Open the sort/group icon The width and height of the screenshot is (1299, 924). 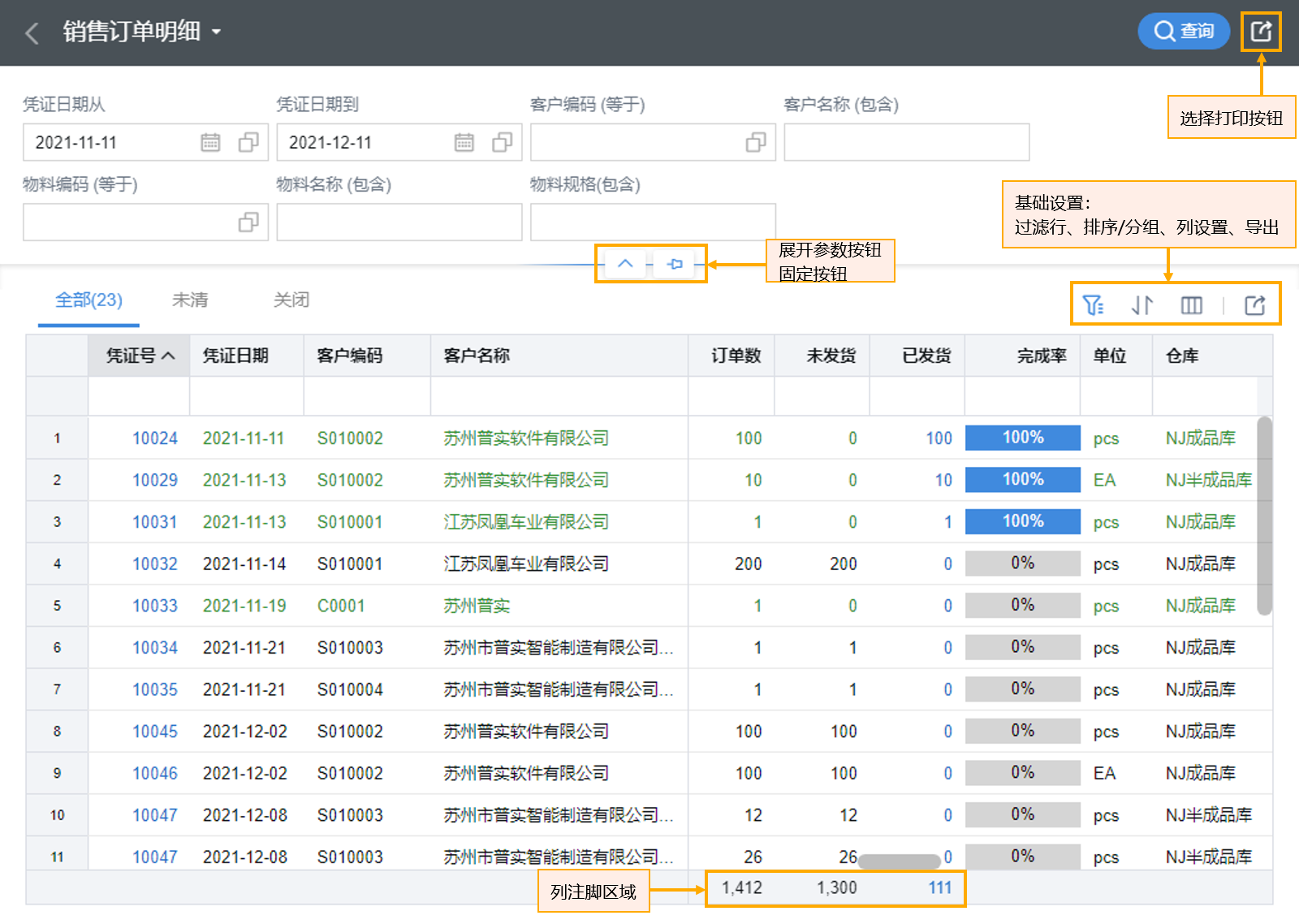pos(1142,305)
